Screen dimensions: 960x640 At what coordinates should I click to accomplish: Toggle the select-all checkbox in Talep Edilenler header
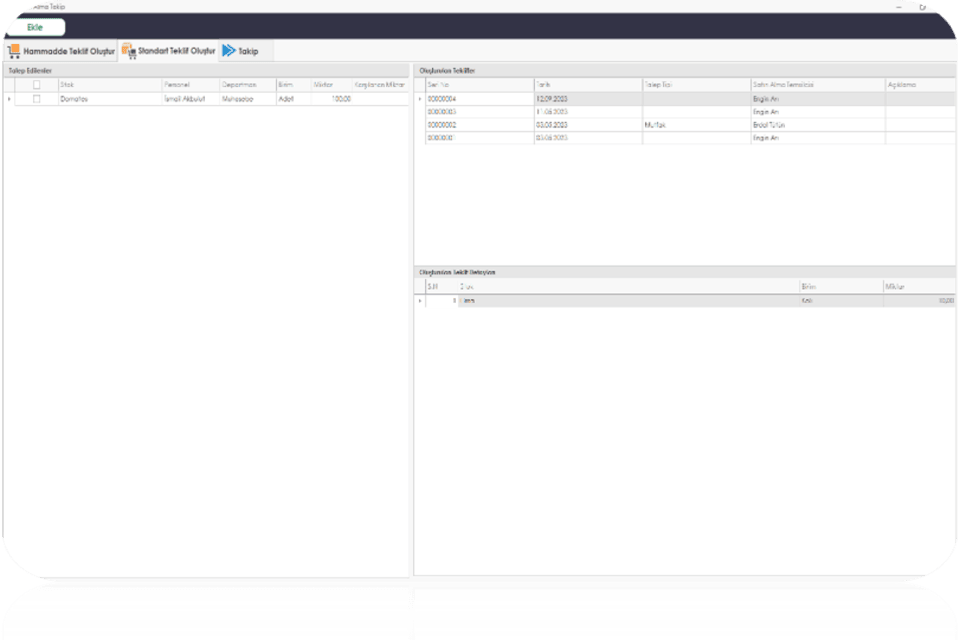point(37,85)
